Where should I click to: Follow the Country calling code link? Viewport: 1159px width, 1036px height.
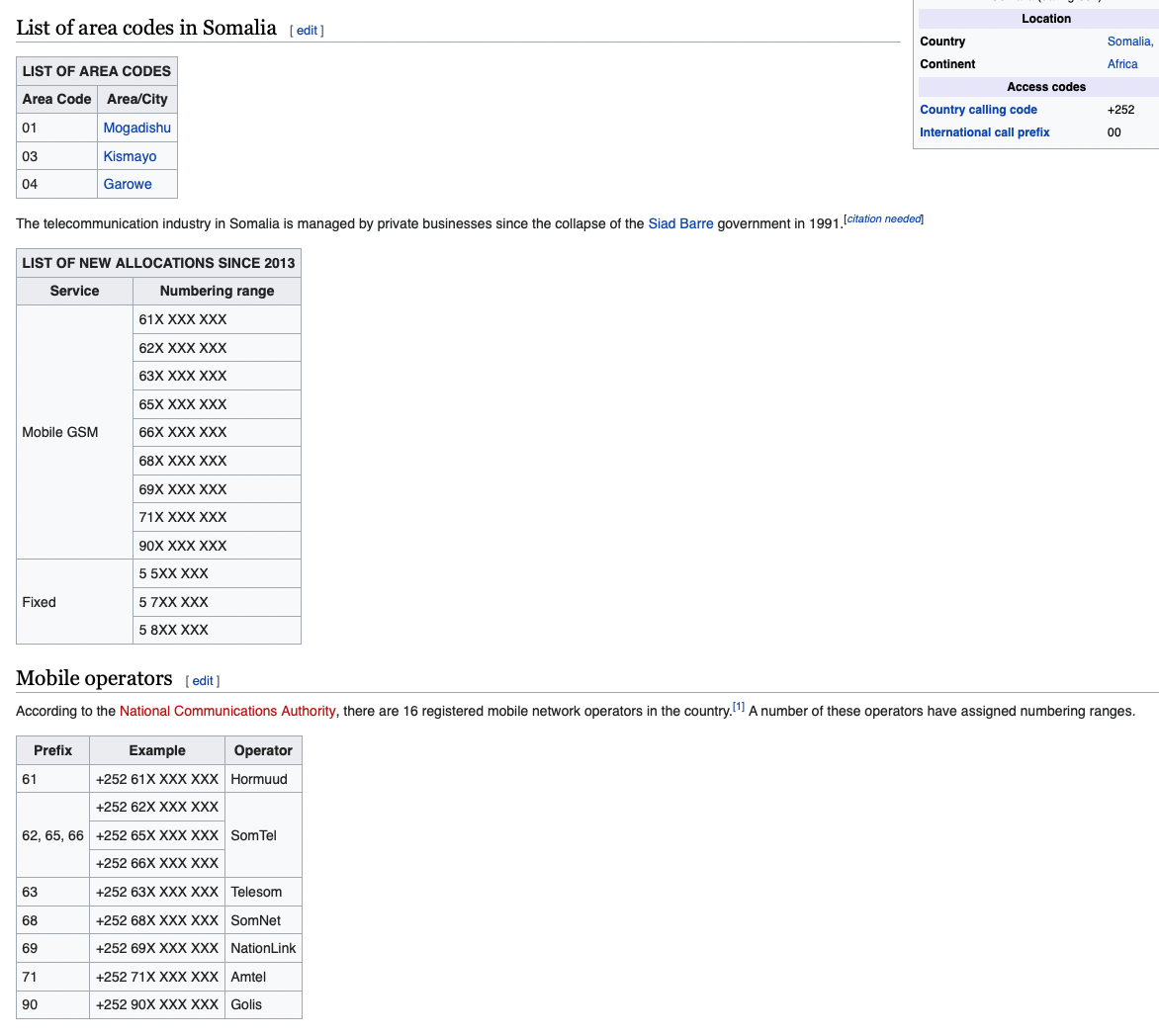(978, 110)
